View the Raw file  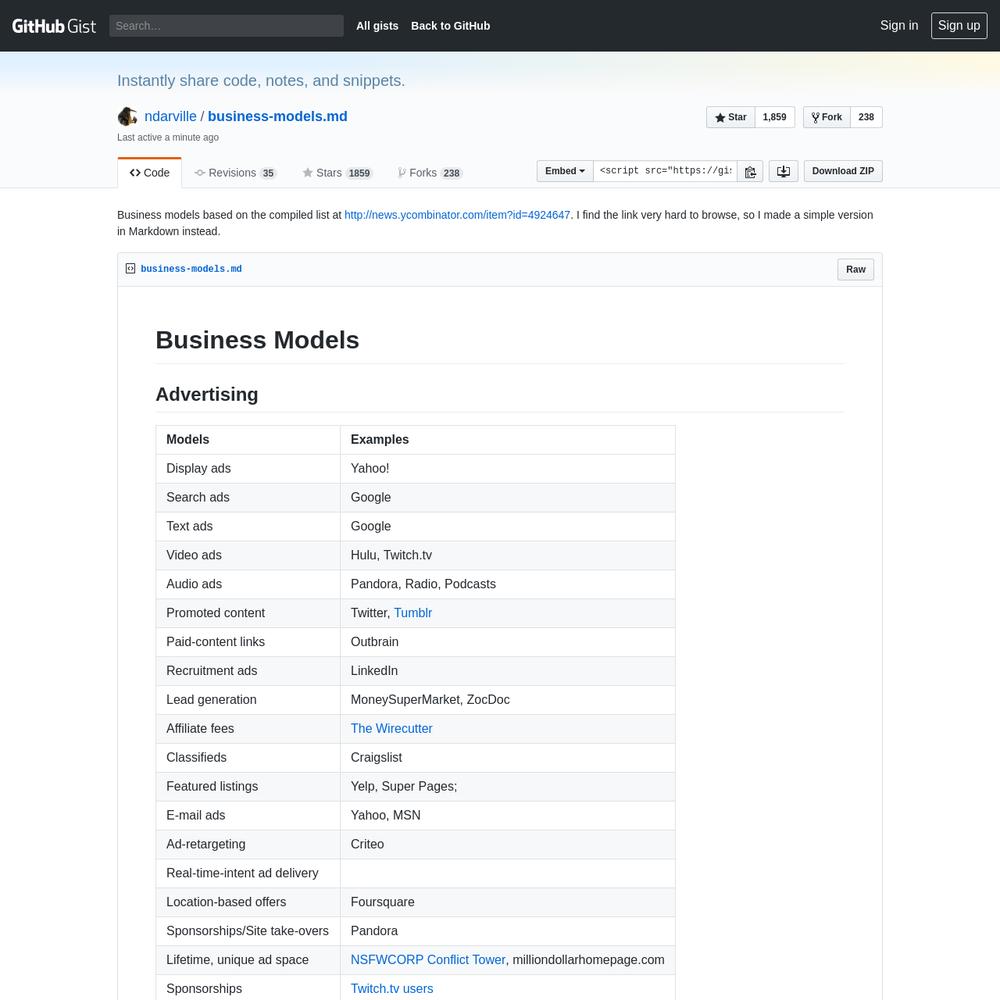(x=856, y=269)
